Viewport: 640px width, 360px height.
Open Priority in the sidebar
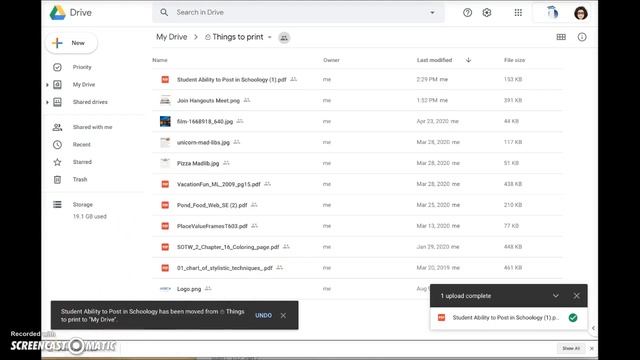click(82, 67)
